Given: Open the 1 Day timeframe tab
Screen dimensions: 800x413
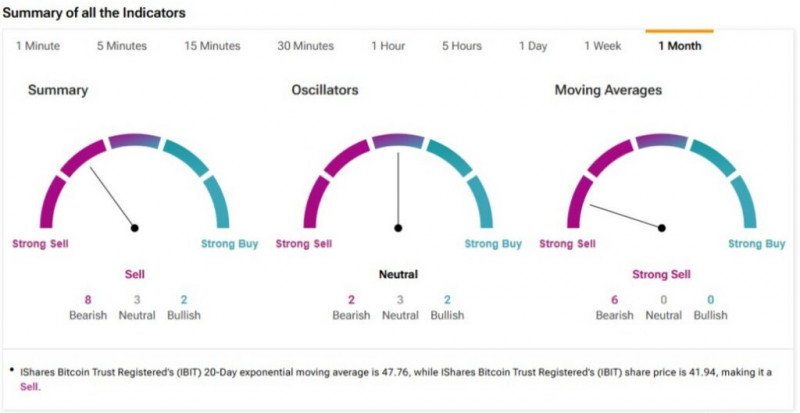Looking at the screenshot, I should pyautogui.click(x=533, y=46).
